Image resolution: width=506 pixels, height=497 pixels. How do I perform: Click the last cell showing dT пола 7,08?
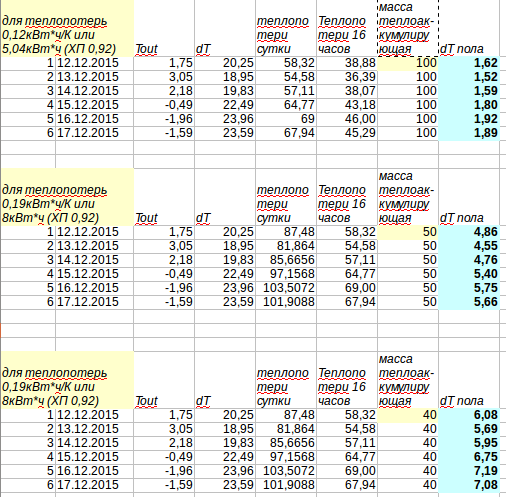click(469, 485)
